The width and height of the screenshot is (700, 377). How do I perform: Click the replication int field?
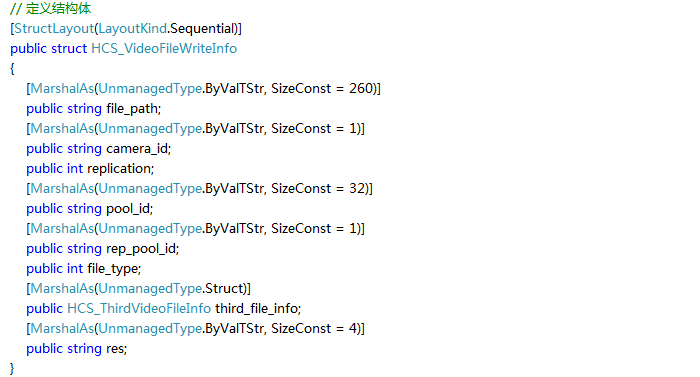point(119,169)
